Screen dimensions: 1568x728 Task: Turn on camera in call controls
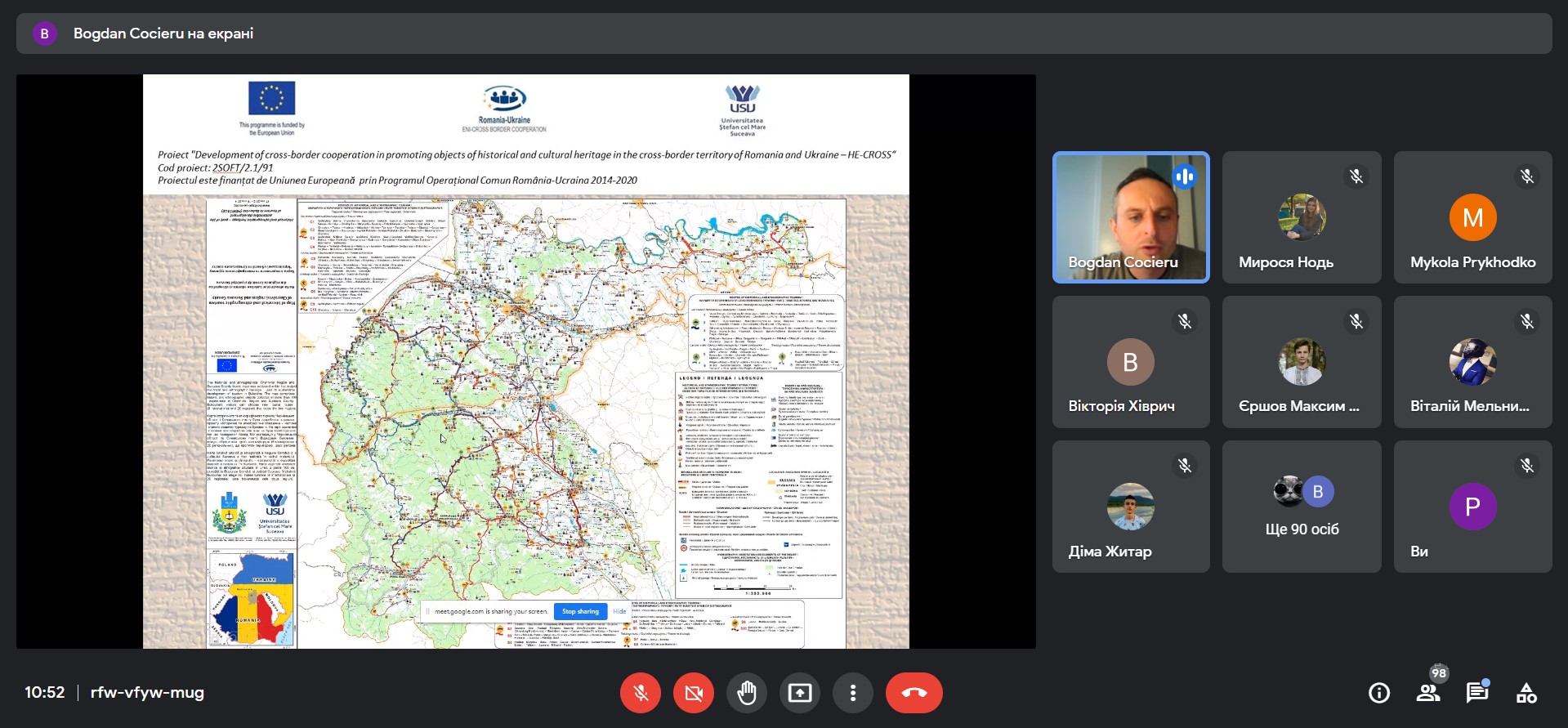pyautogui.click(x=694, y=693)
